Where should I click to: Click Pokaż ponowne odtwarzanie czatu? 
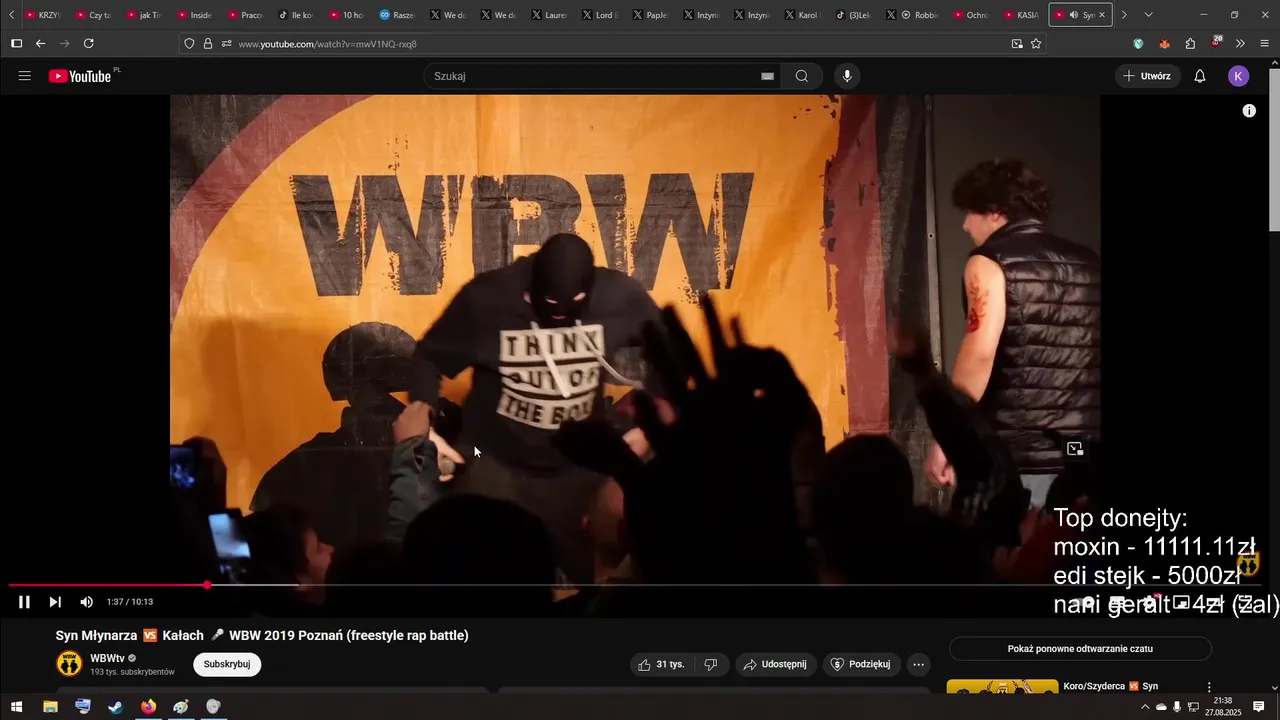tap(1080, 649)
